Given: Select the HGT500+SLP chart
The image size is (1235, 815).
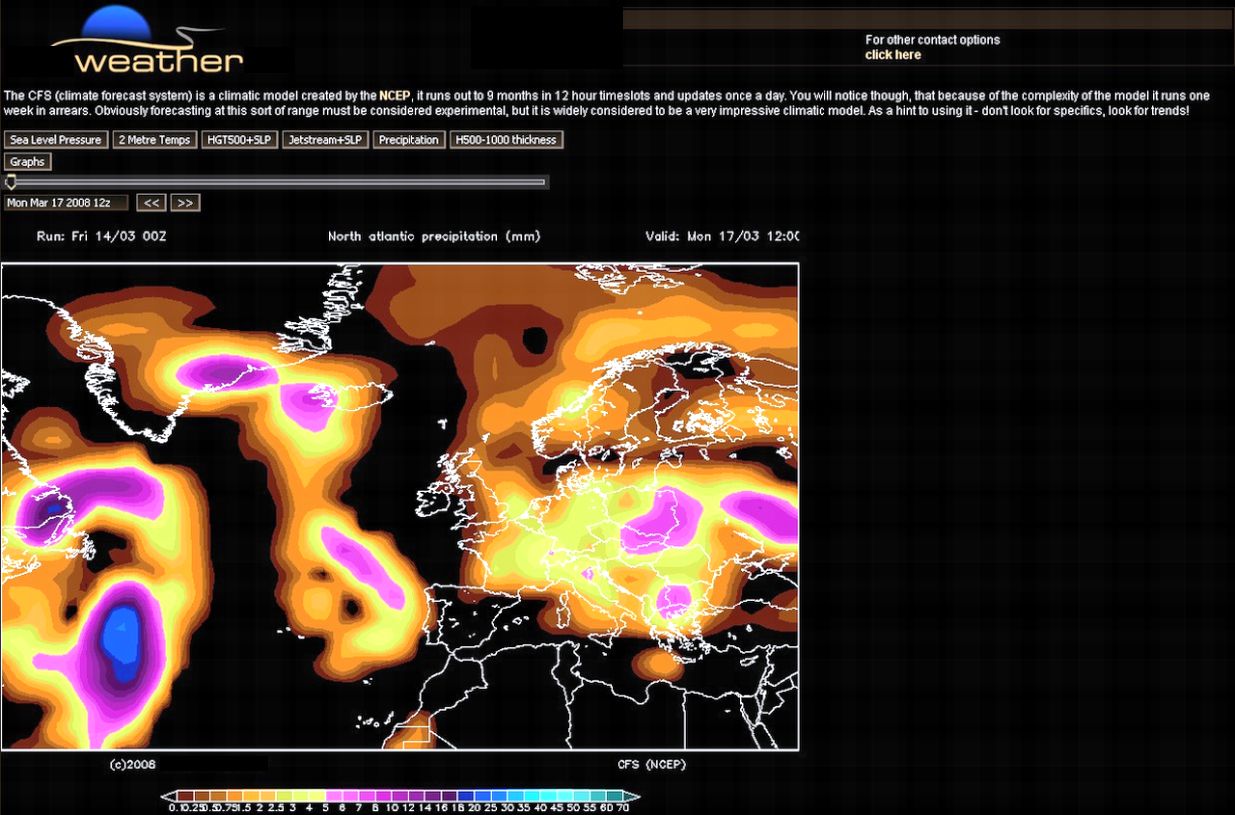Looking at the screenshot, I should [240, 140].
